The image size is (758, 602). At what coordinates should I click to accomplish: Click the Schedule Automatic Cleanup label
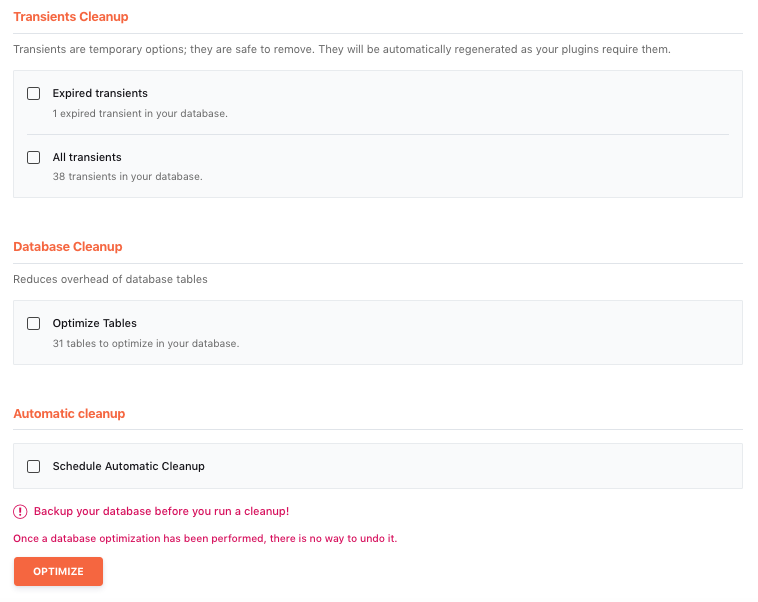129,466
